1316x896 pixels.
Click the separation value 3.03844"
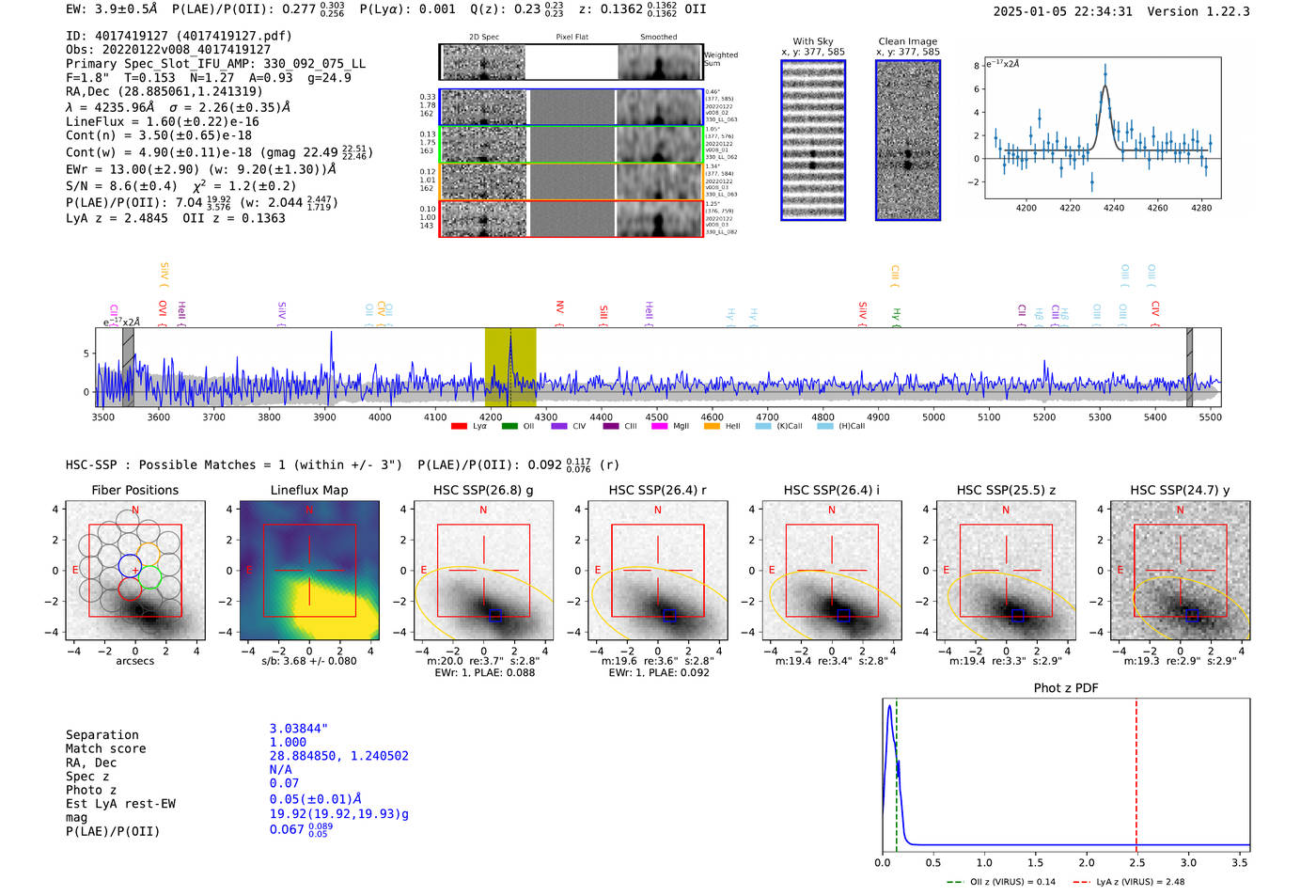click(299, 729)
